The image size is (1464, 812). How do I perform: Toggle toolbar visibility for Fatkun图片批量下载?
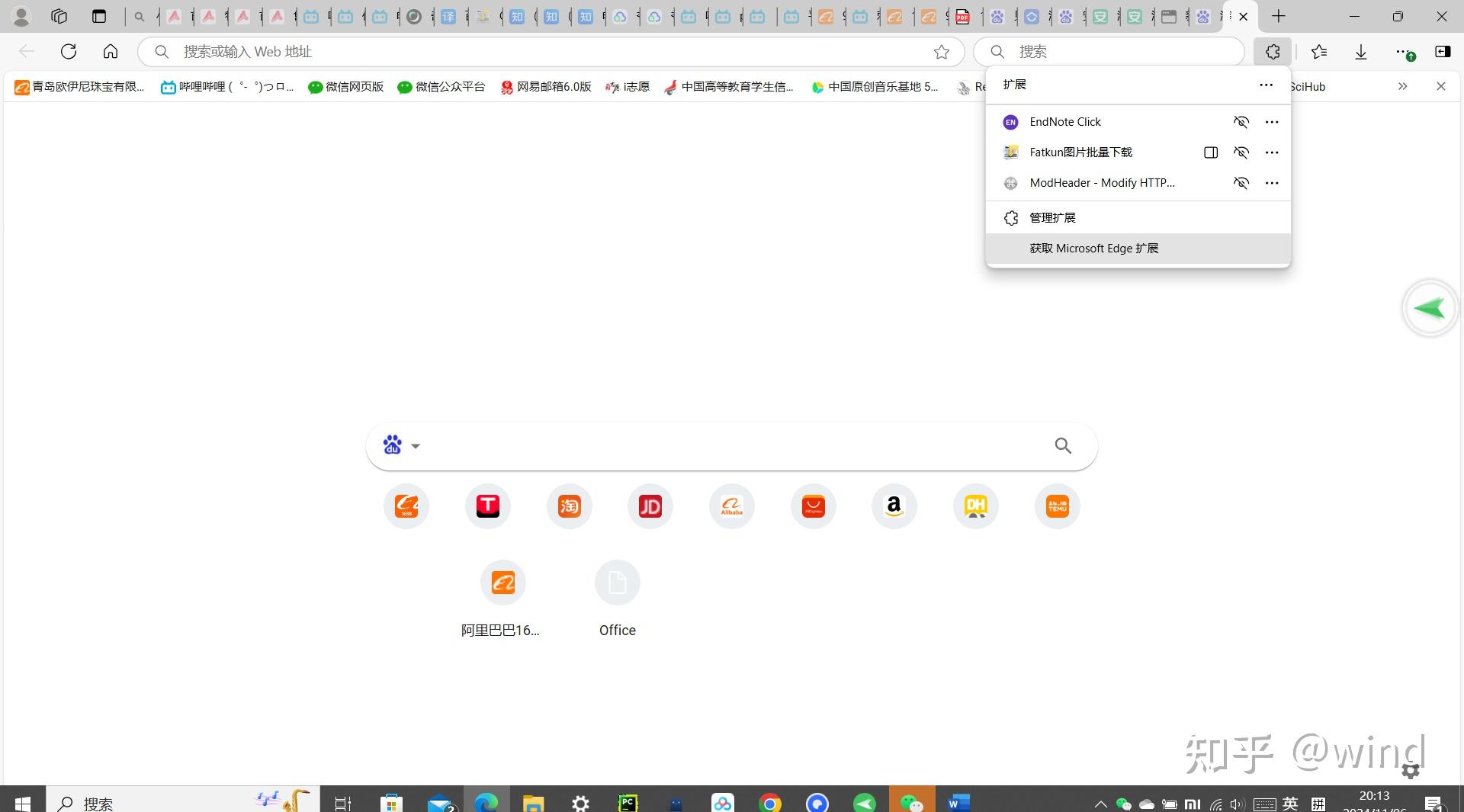[x=1241, y=152]
